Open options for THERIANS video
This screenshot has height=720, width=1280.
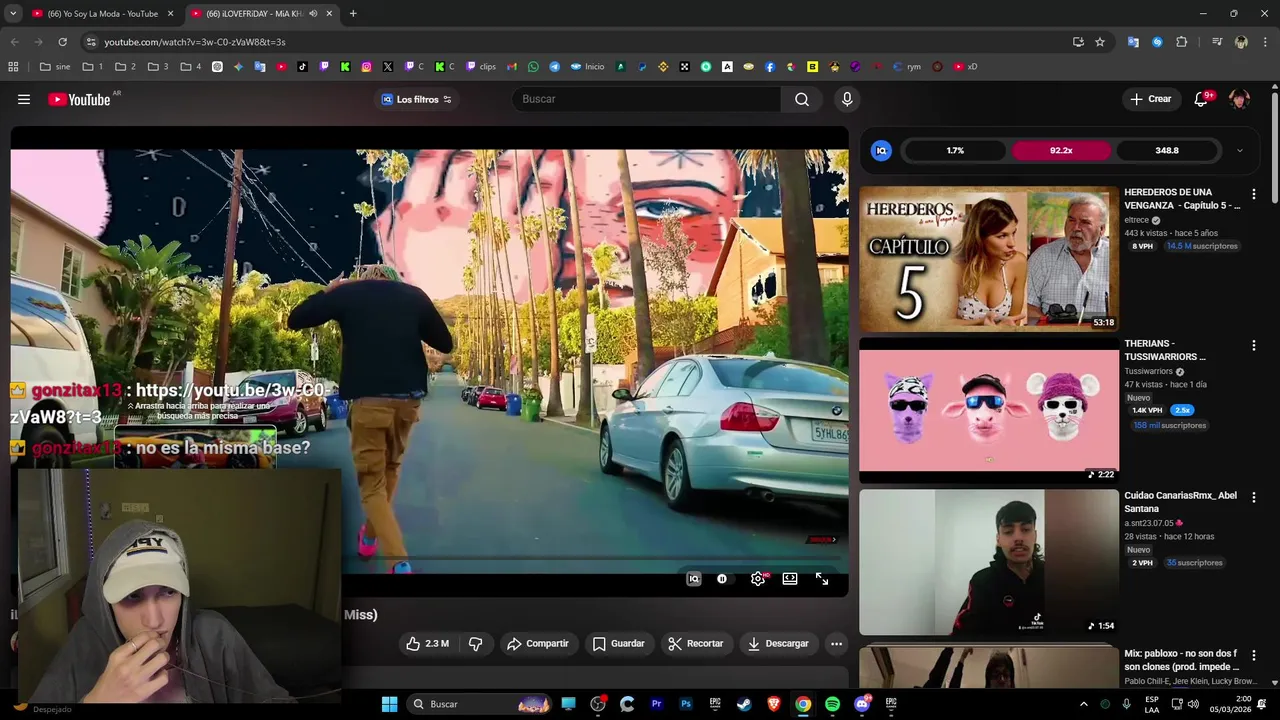pyautogui.click(x=1253, y=345)
